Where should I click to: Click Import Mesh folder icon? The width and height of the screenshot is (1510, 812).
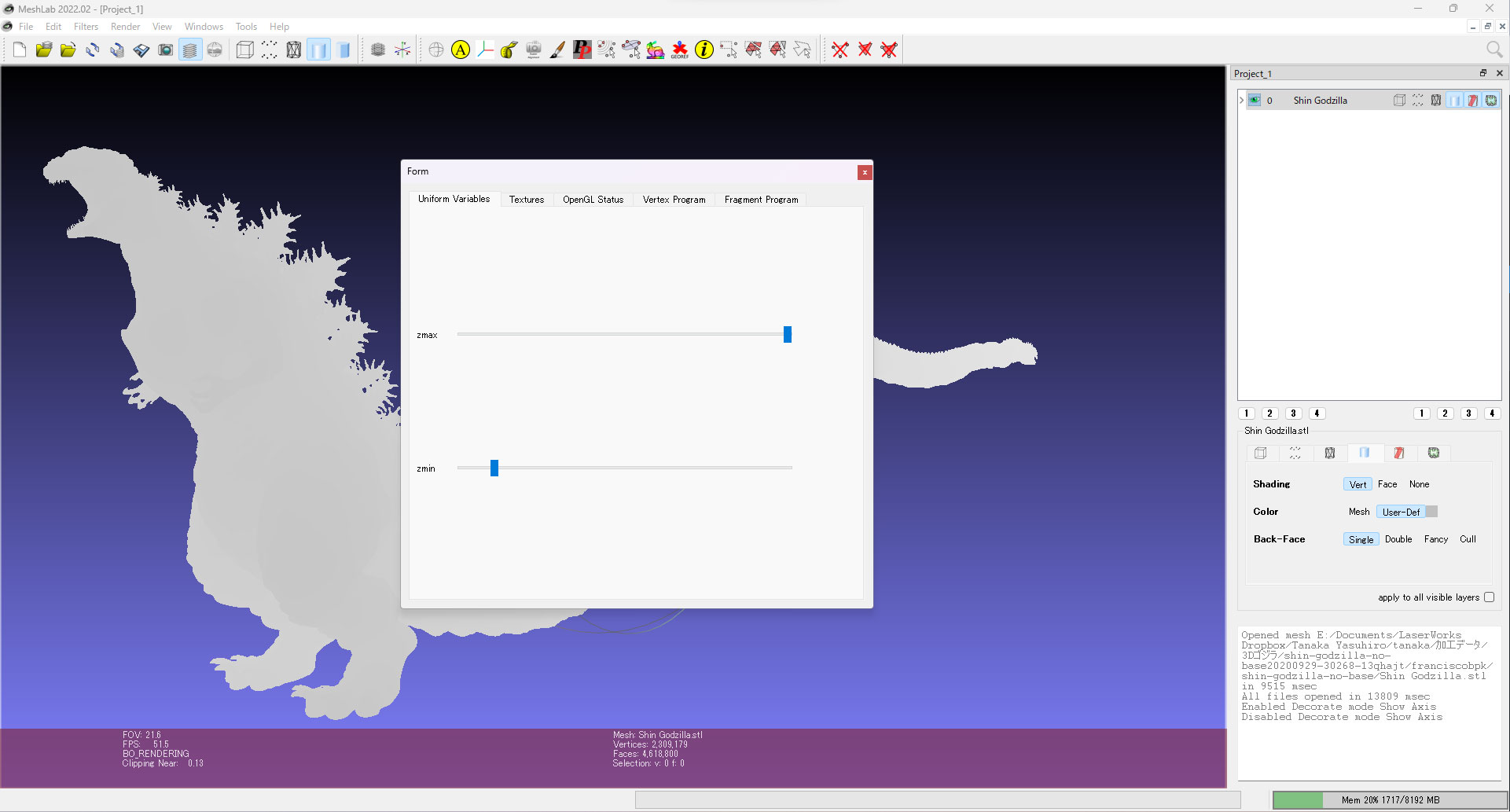point(68,50)
